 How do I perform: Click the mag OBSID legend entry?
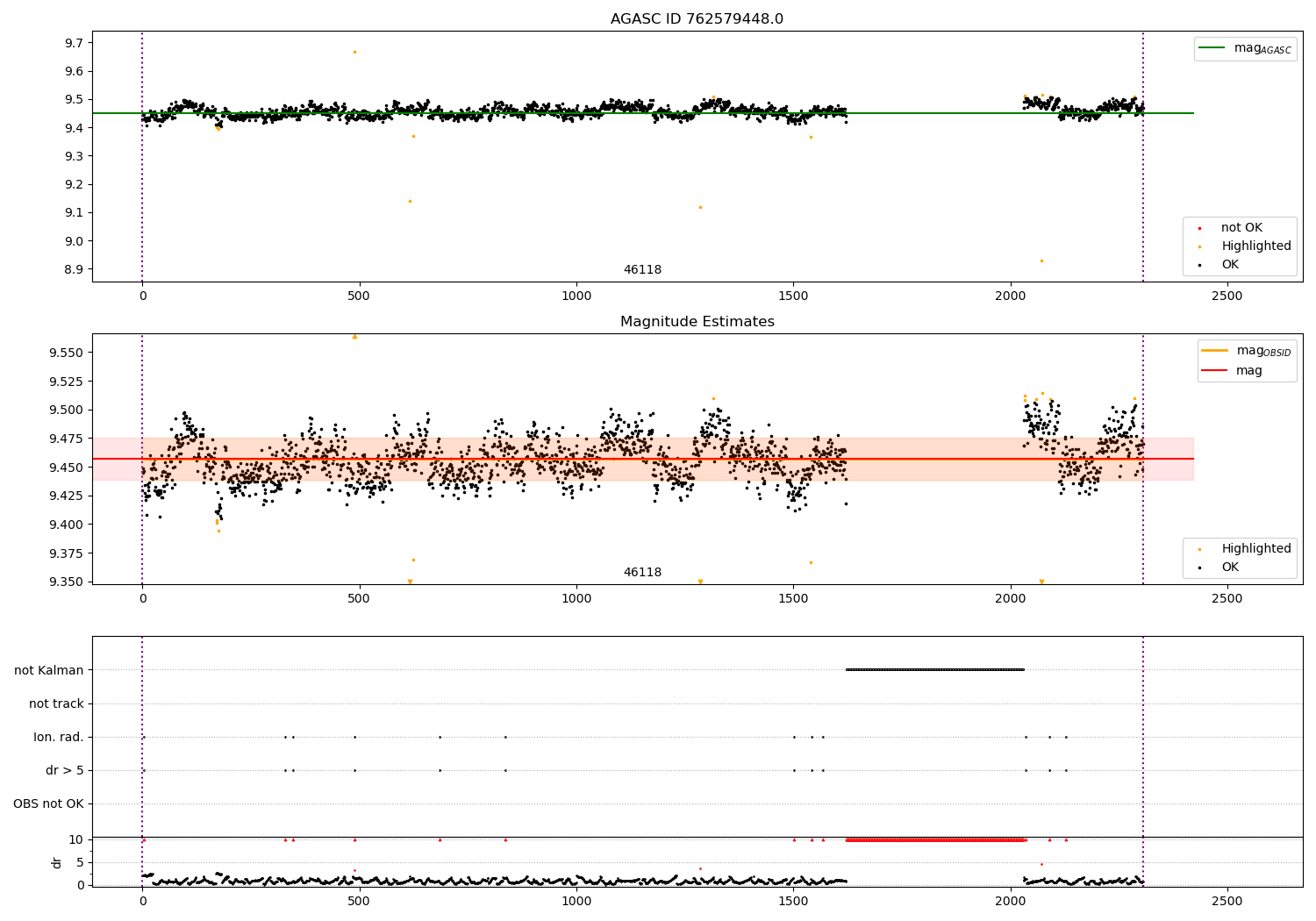(x=1248, y=351)
